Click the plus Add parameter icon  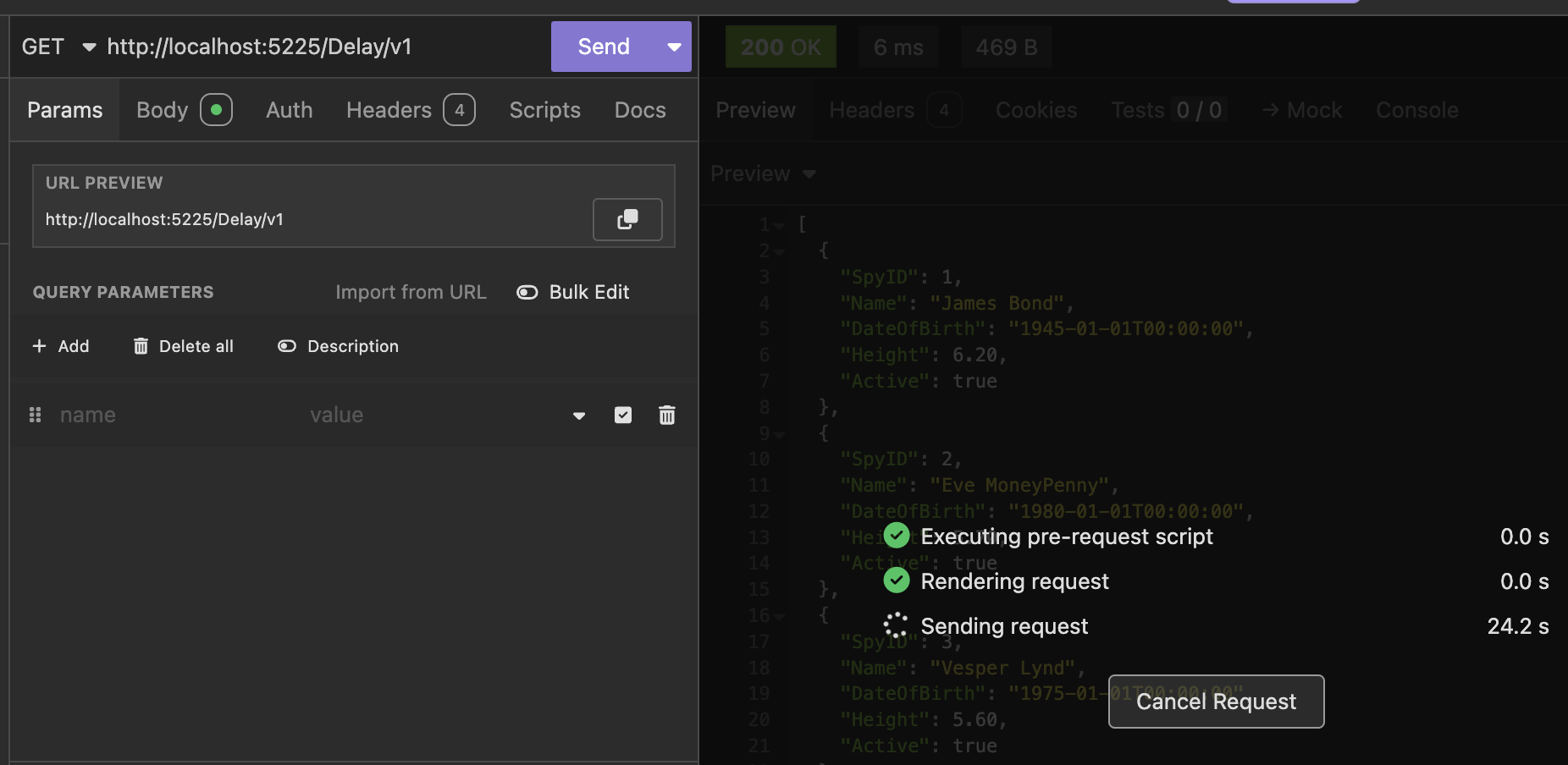click(x=39, y=346)
